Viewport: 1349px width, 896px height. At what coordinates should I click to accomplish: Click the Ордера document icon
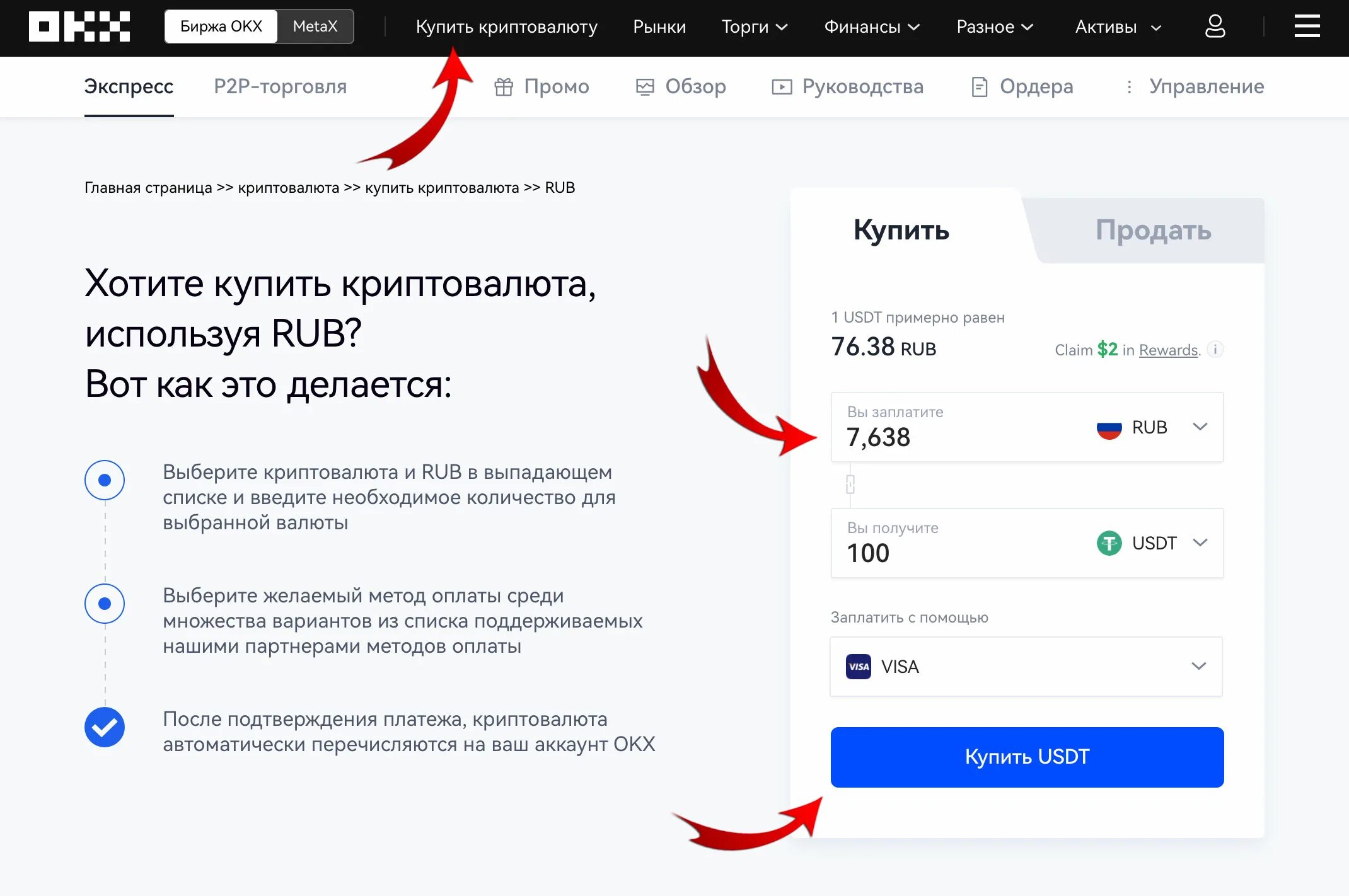pos(980,86)
